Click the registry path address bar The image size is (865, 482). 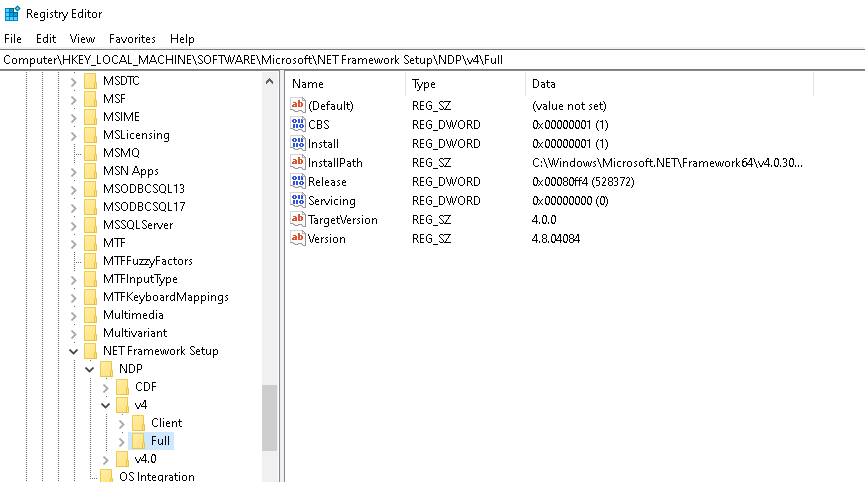click(x=432, y=60)
